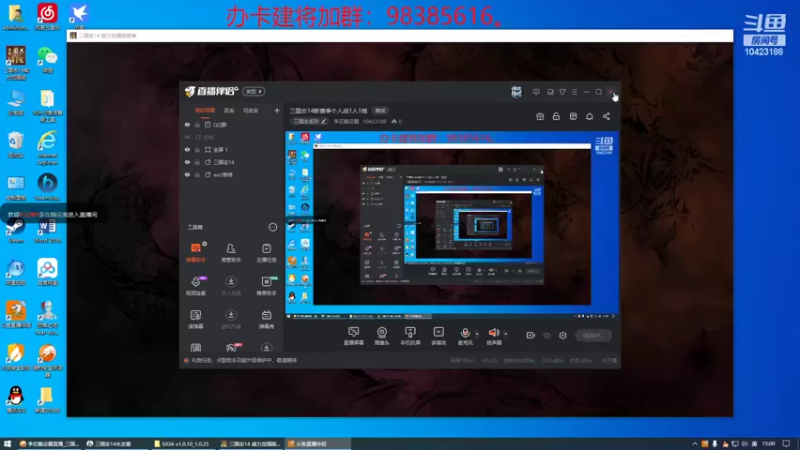800x450 pixels.
Task: Open the action center in system tray
Action: coord(786,444)
